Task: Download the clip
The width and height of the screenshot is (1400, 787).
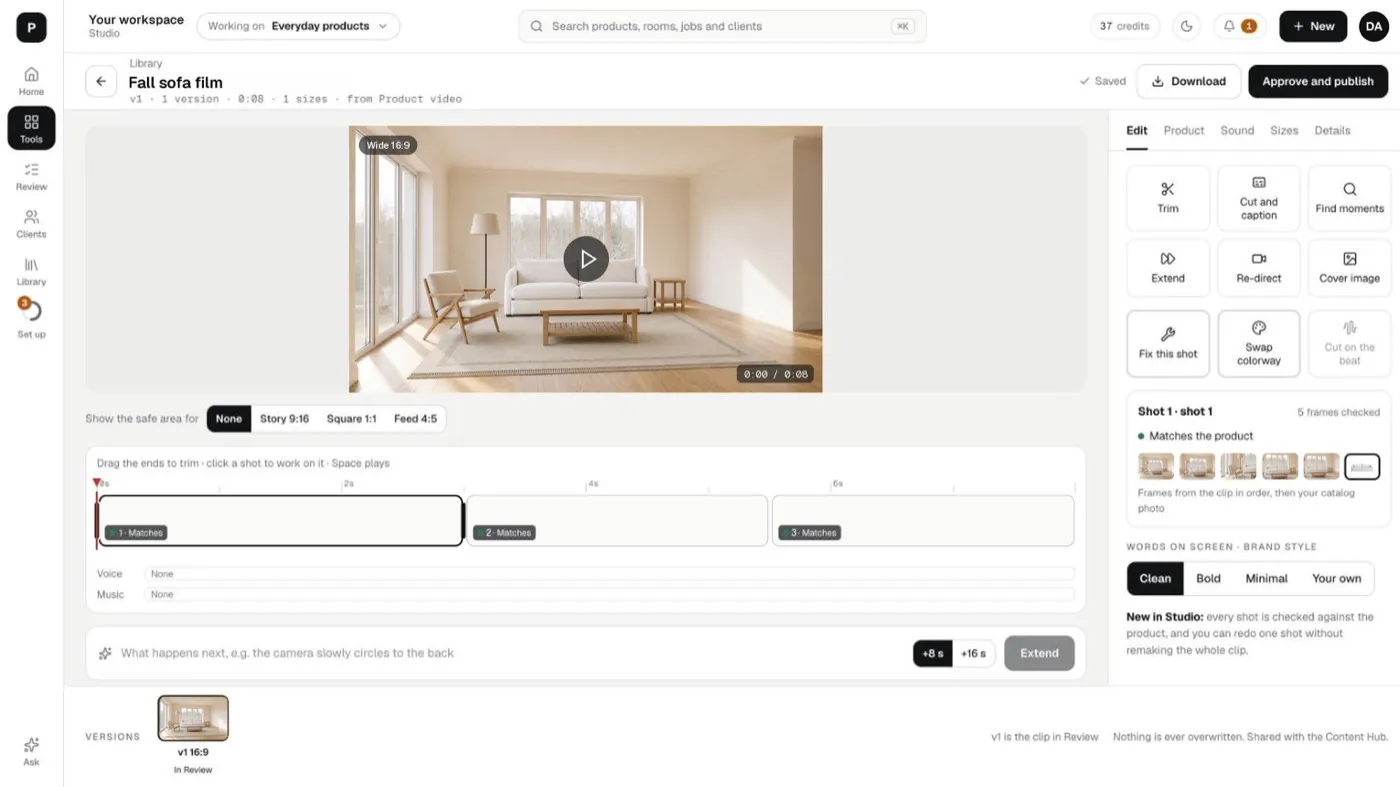Action: (1189, 81)
